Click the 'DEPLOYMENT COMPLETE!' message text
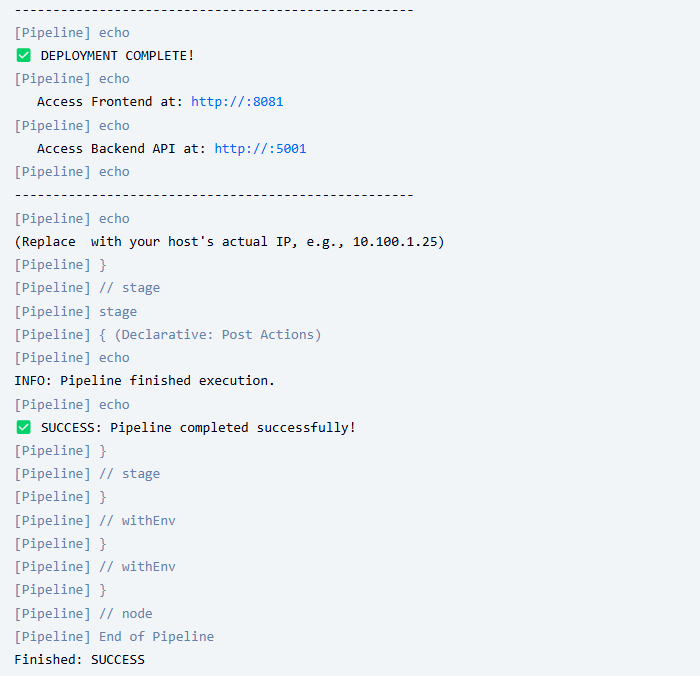This screenshot has width=700, height=676. (x=117, y=55)
